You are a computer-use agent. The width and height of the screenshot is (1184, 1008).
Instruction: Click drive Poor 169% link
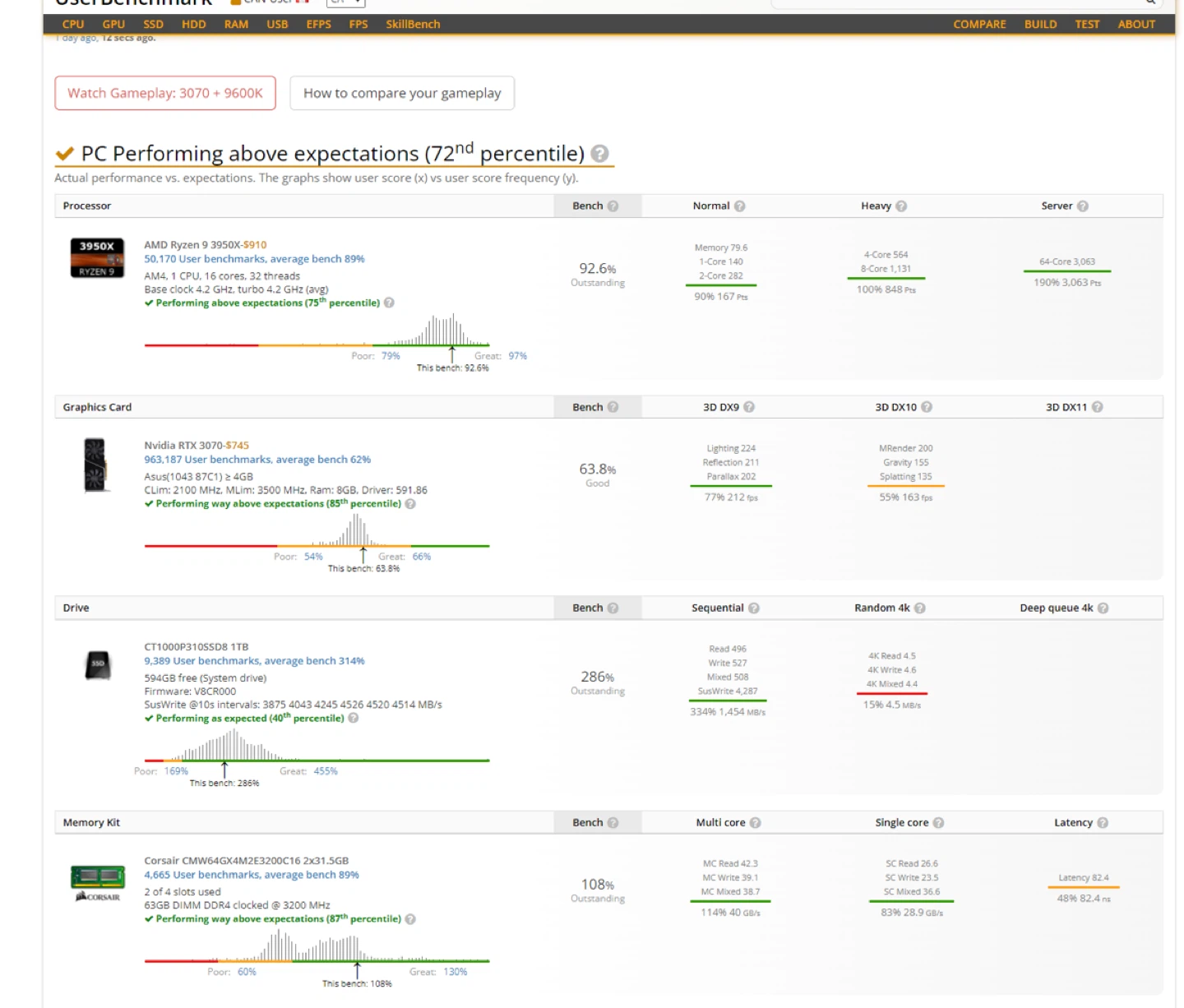(x=176, y=771)
